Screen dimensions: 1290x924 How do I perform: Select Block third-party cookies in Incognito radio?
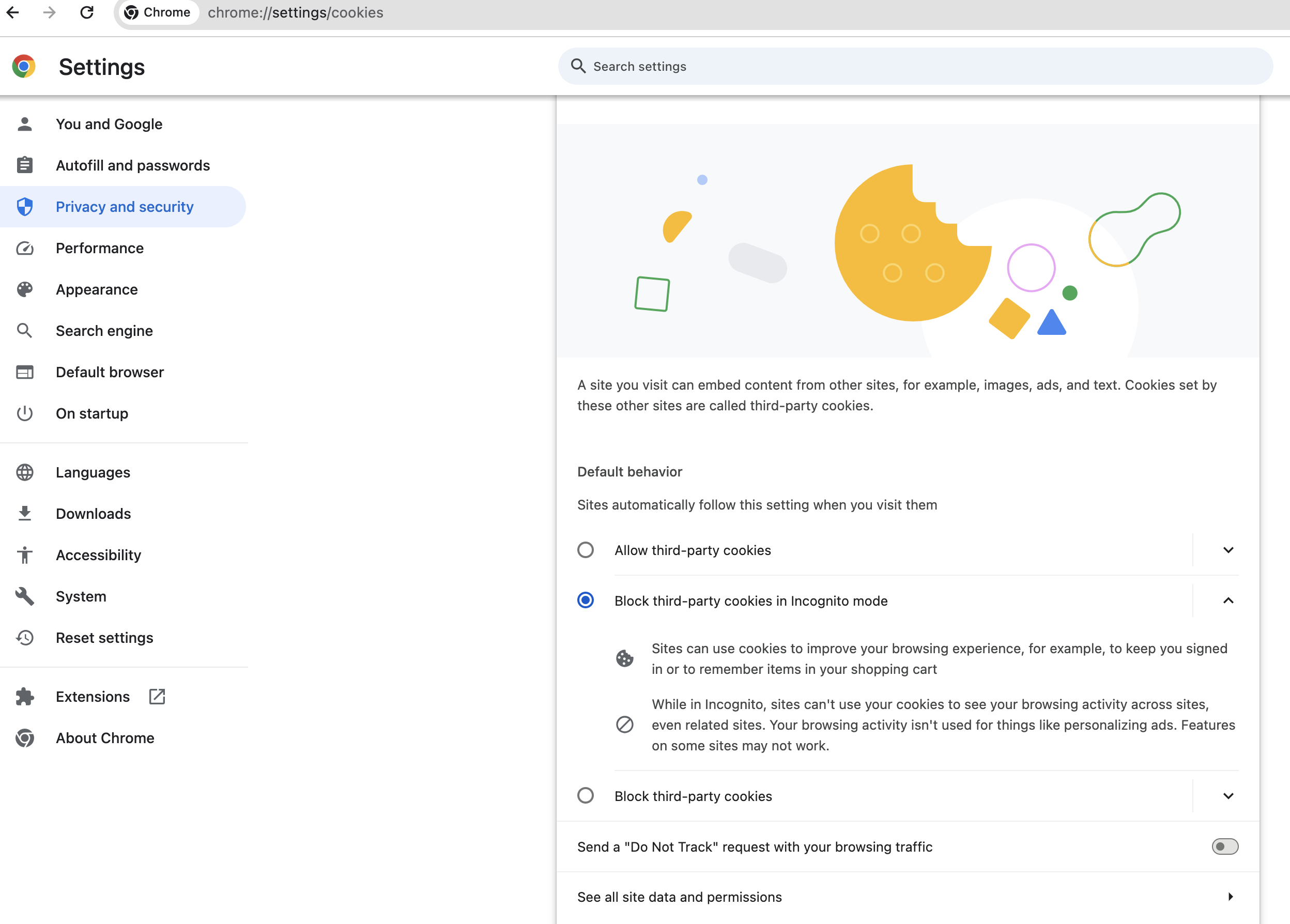tap(585, 600)
